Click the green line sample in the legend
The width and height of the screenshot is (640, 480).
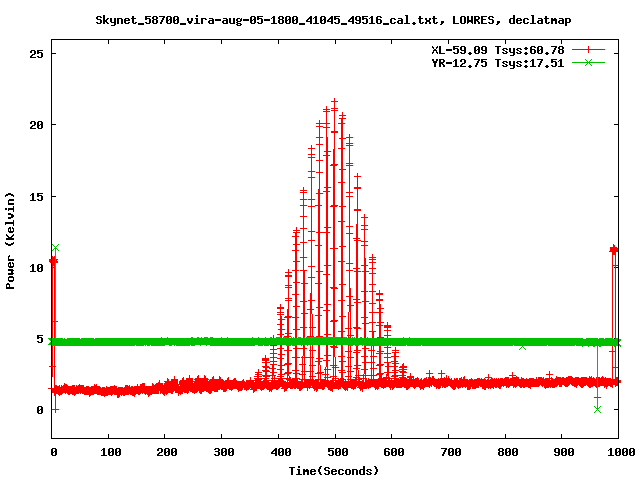coord(588,62)
